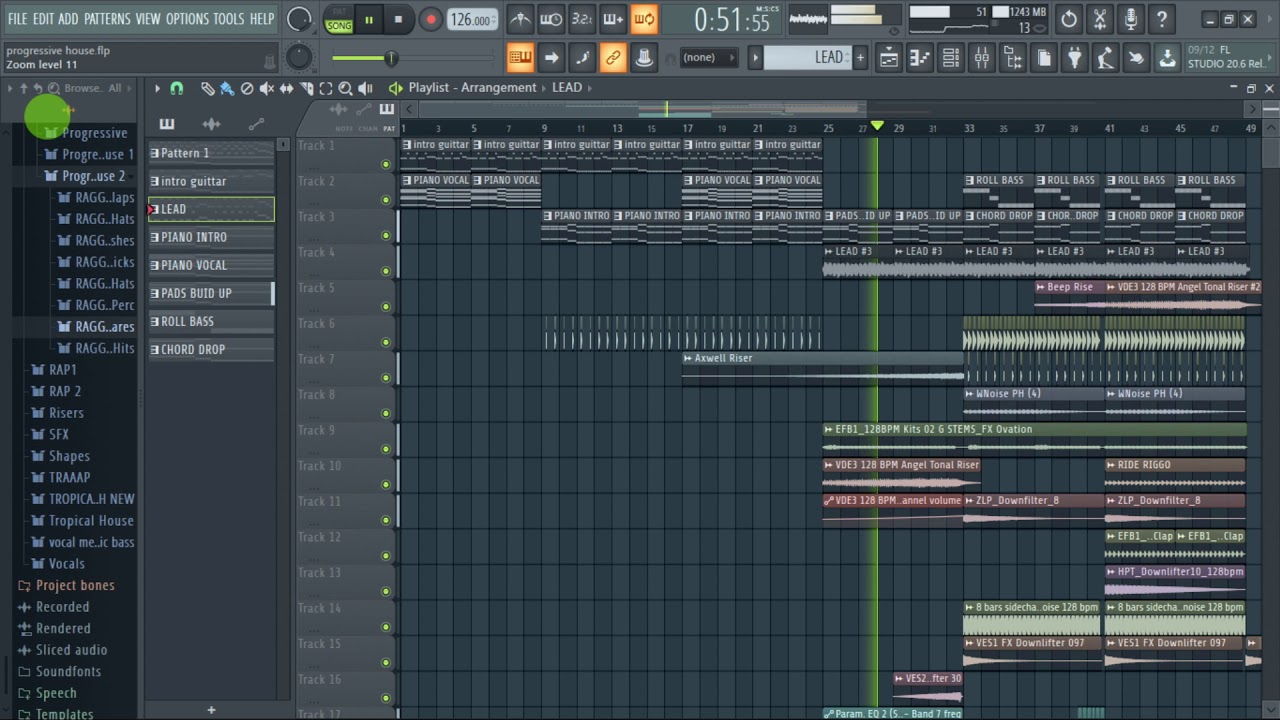This screenshot has width=1280, height=720.
Task: Click the step-edit arrow icon
Action: click(551, 58)
